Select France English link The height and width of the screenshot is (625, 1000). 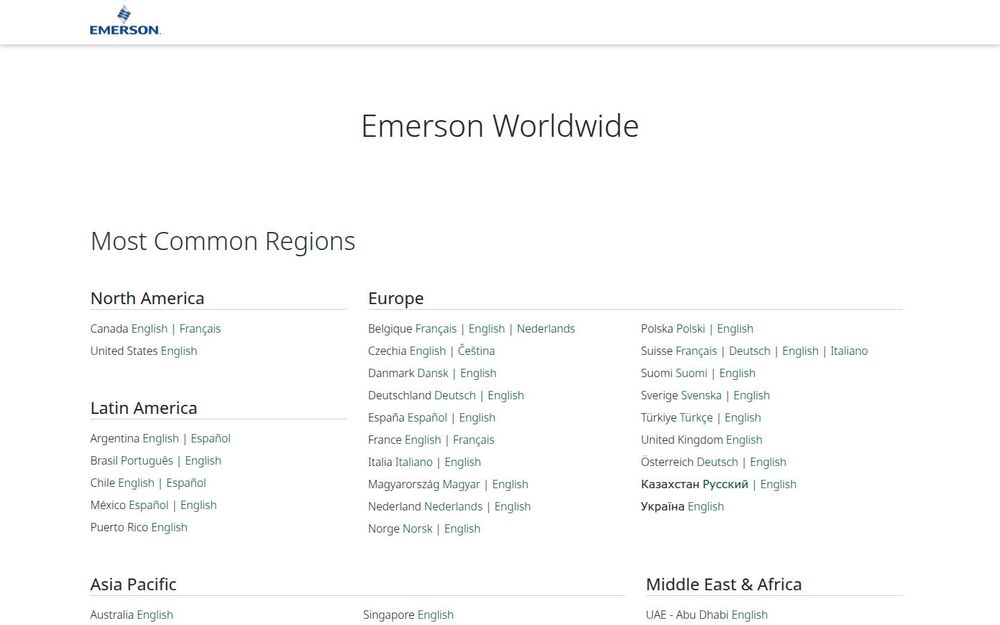[423, 440]
